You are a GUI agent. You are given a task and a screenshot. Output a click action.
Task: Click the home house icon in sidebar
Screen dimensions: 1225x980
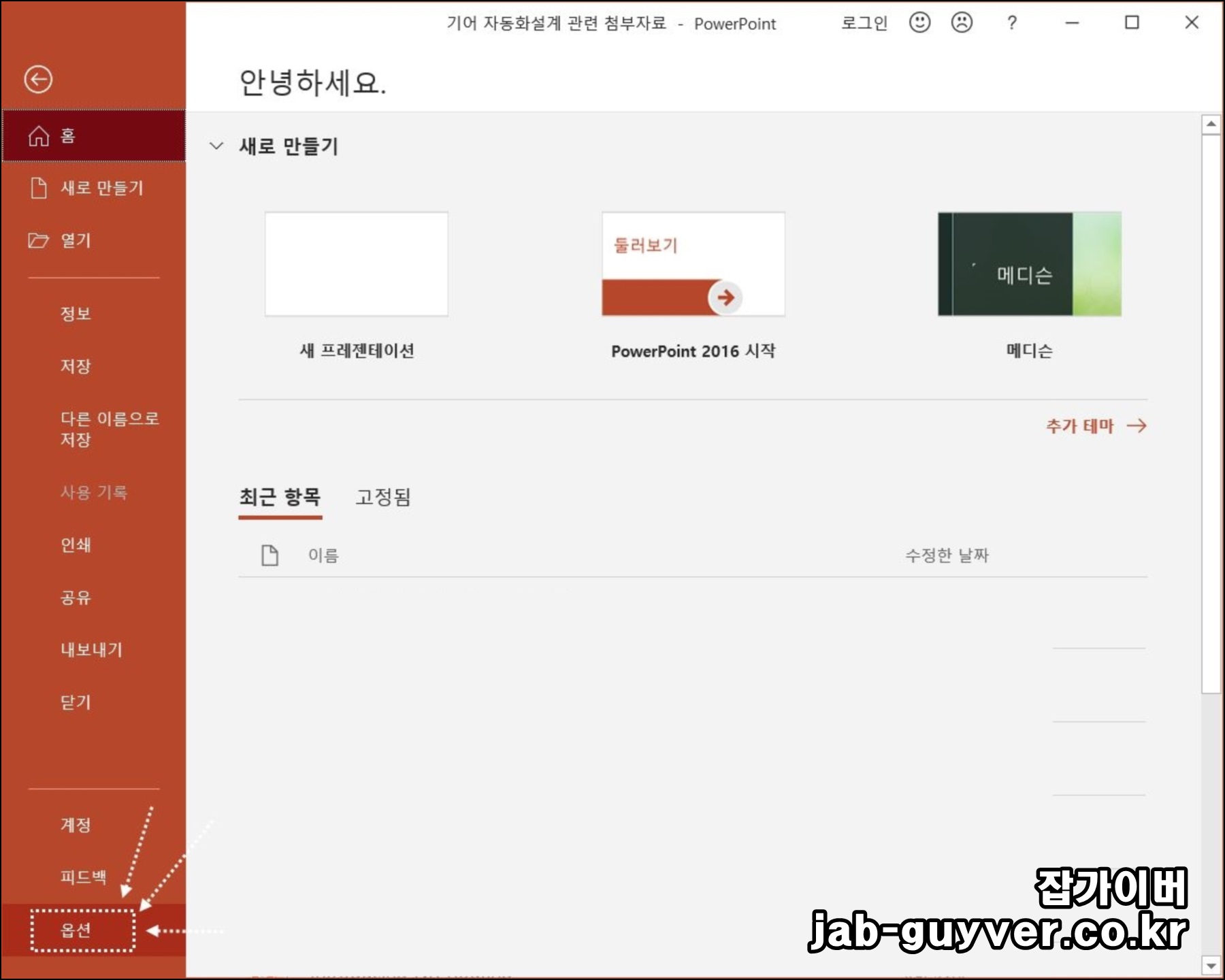pos(39,136)
